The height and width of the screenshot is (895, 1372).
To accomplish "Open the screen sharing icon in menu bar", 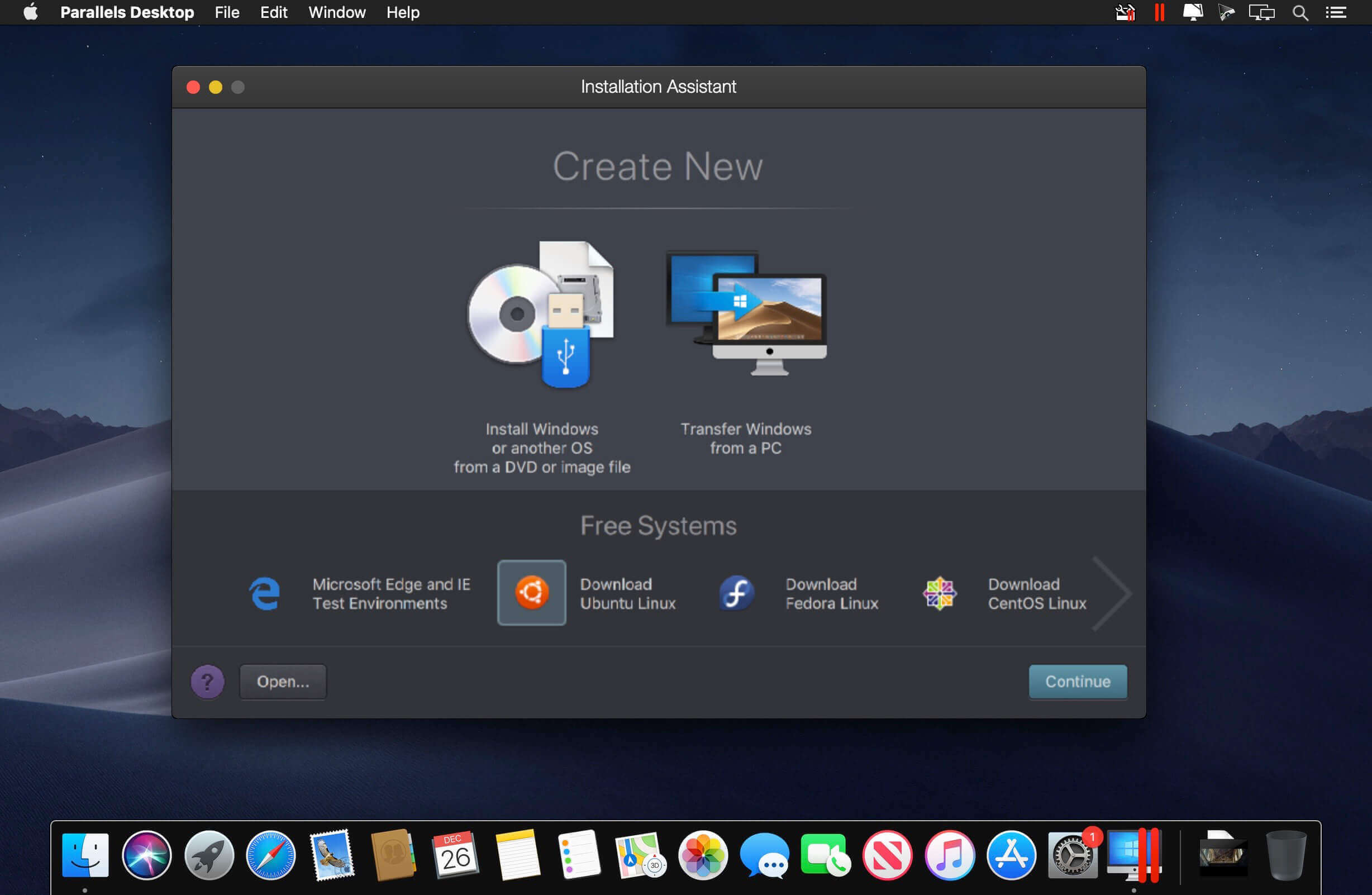I will coord(1261,12).
